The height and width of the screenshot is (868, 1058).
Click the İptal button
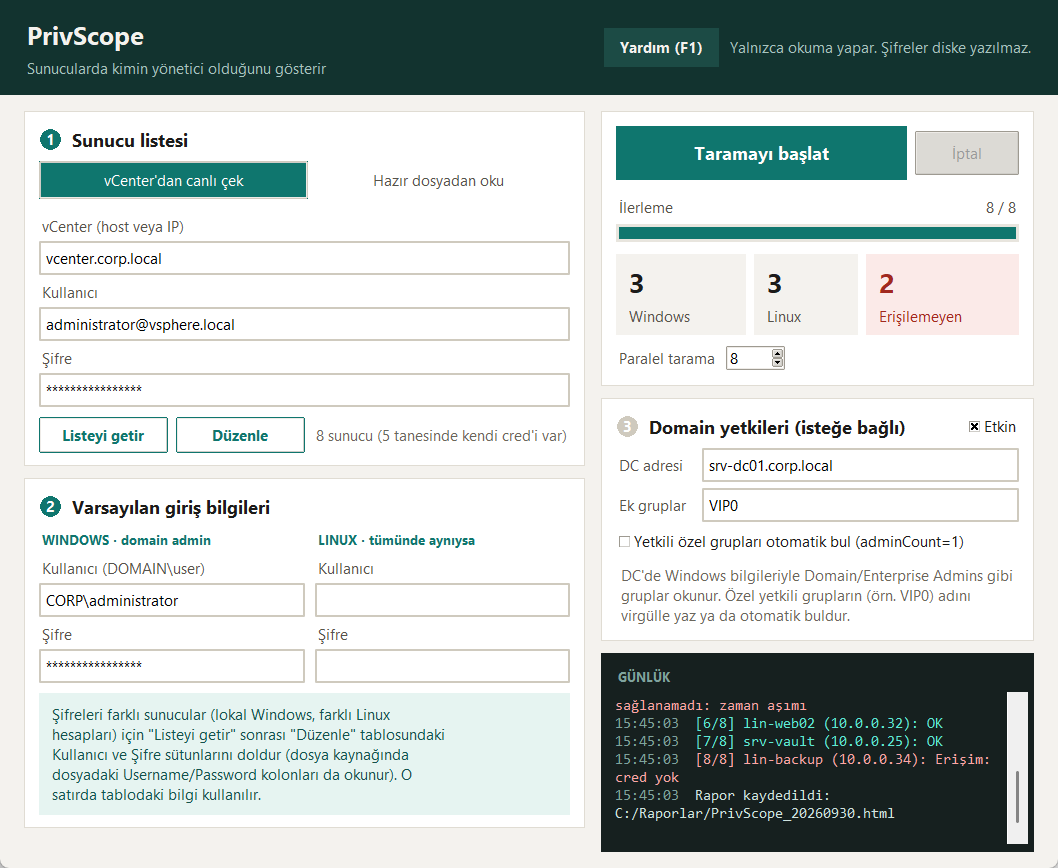click(x=967, y=153)
